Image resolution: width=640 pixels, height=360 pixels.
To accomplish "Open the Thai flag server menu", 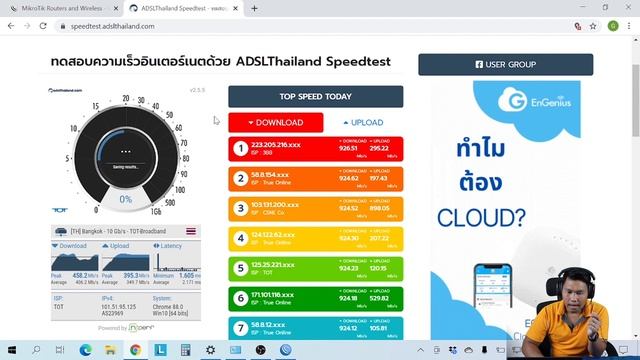I will point(191,231).
